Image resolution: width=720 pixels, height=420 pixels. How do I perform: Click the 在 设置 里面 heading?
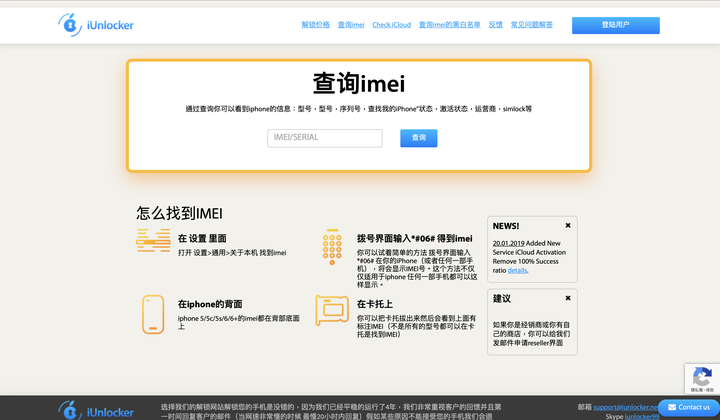pos(202,238)
